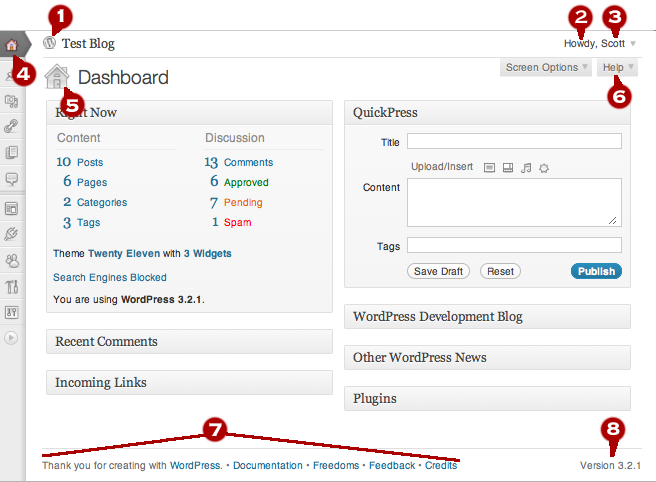656x482 pixels.
Task: View the 1 Spam comment link
Action: pyautogui.click(x=232, y=222)
